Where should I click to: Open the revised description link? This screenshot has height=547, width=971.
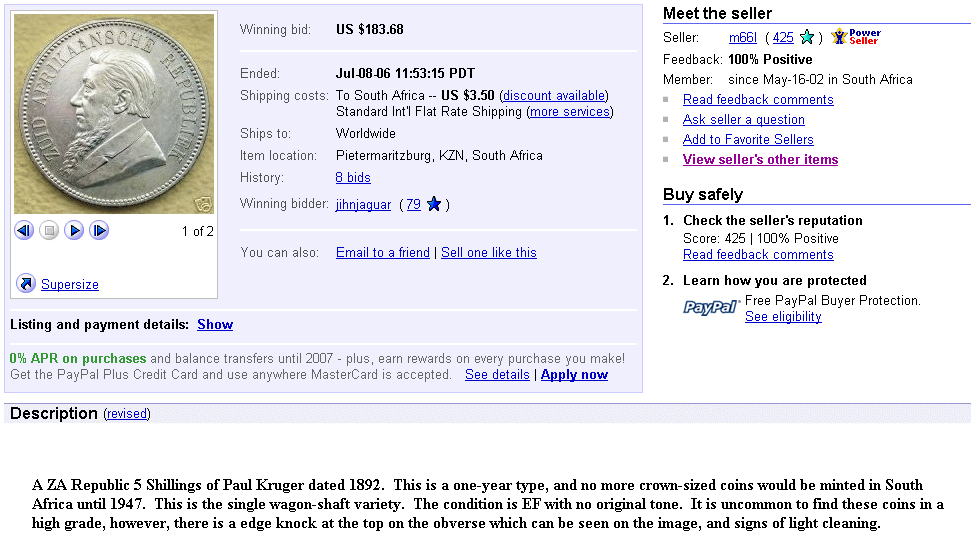coord(127,414)
